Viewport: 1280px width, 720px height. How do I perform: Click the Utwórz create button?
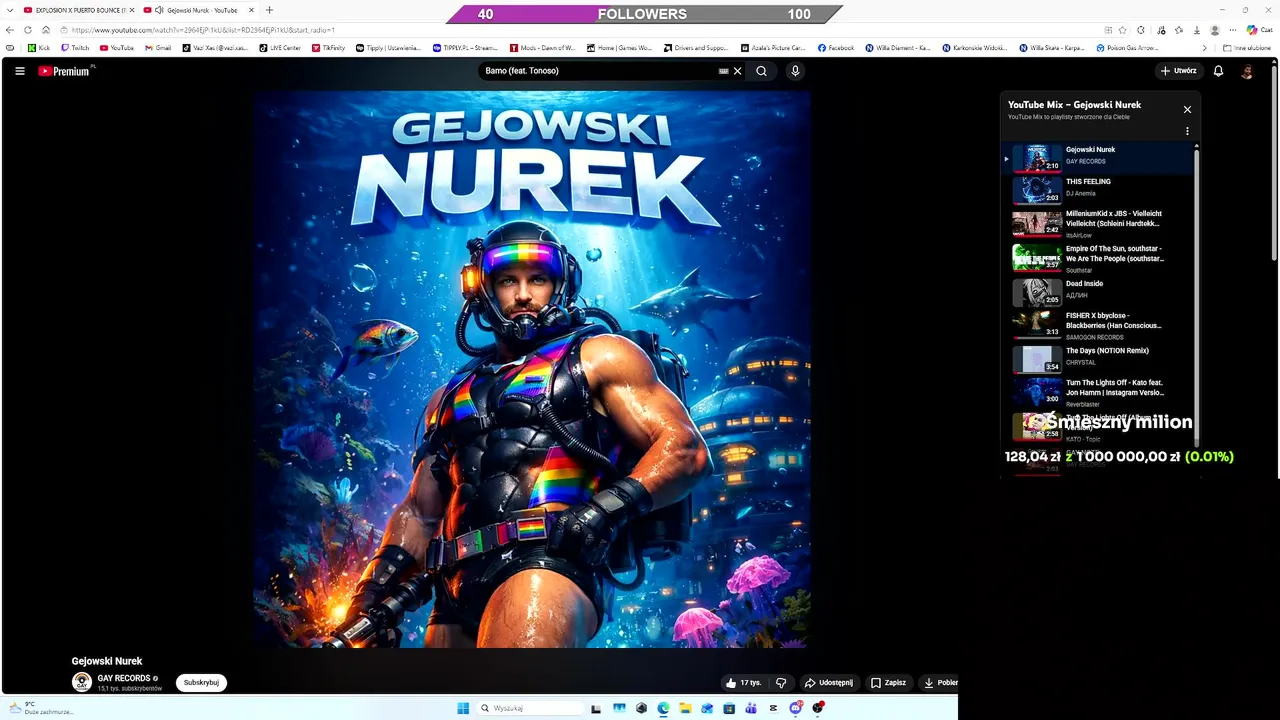pos(1179,71)
